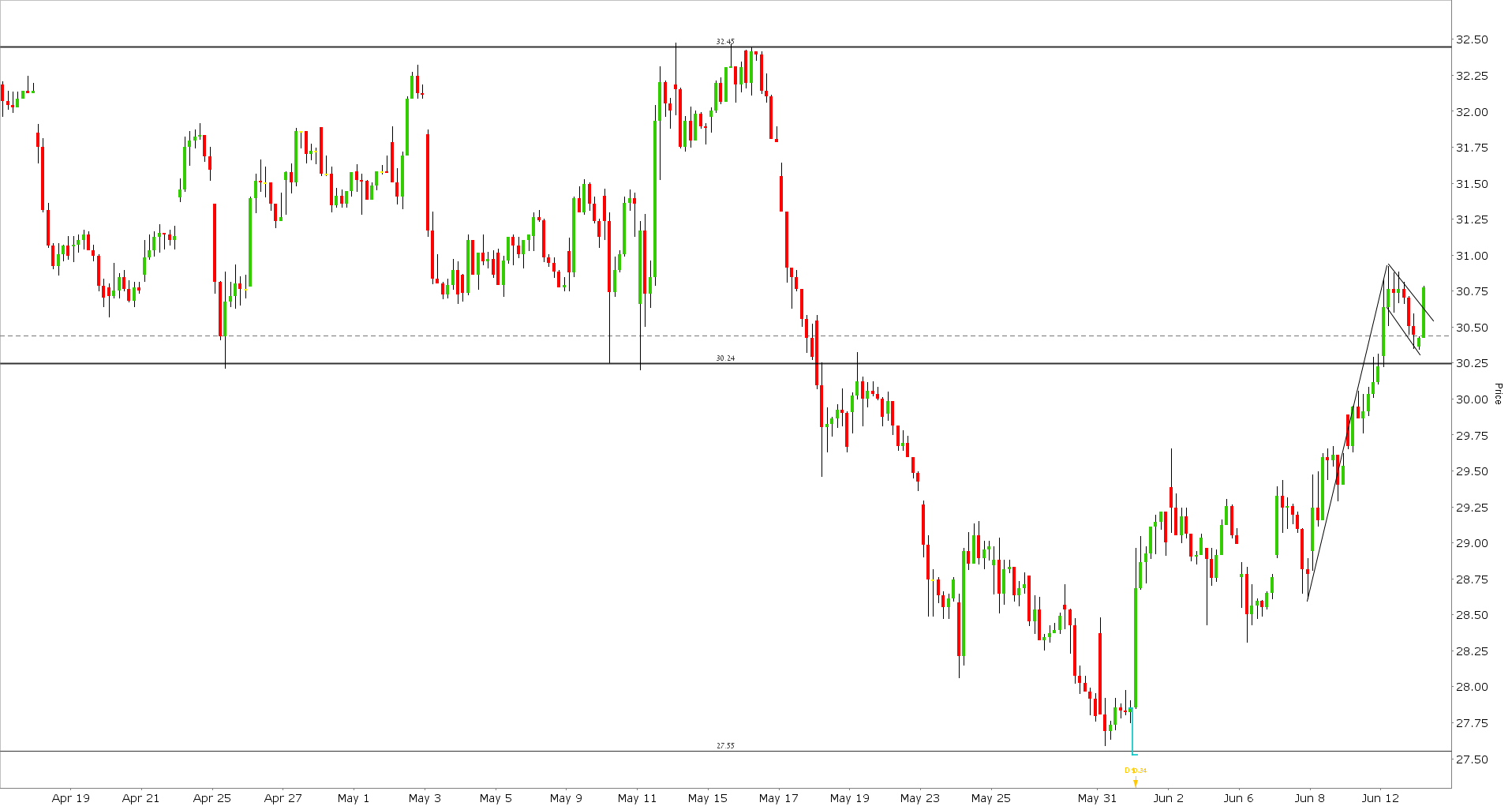Click the May 11 date label
Screen dimensions: 1512x810
coord(638,798)
